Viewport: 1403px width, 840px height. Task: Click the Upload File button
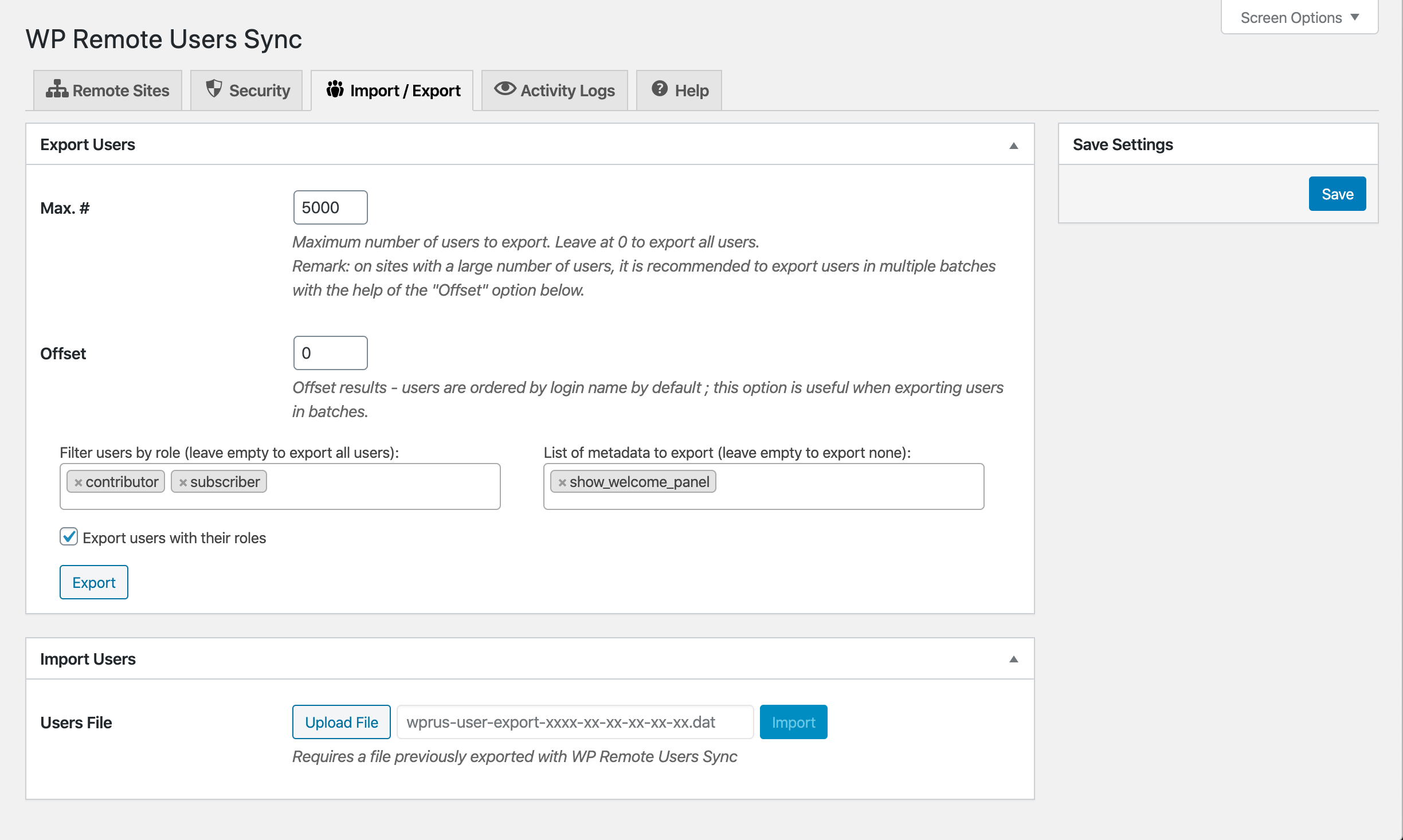[x=342, y=722]
